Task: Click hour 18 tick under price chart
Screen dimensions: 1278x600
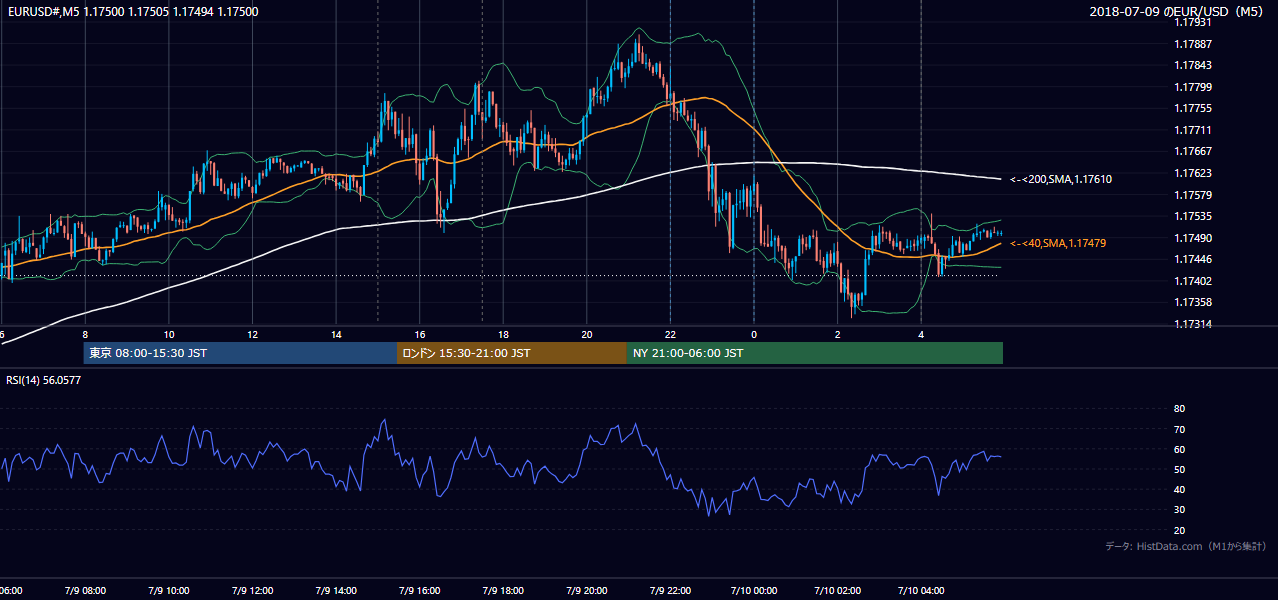Action: click(504, 335)
